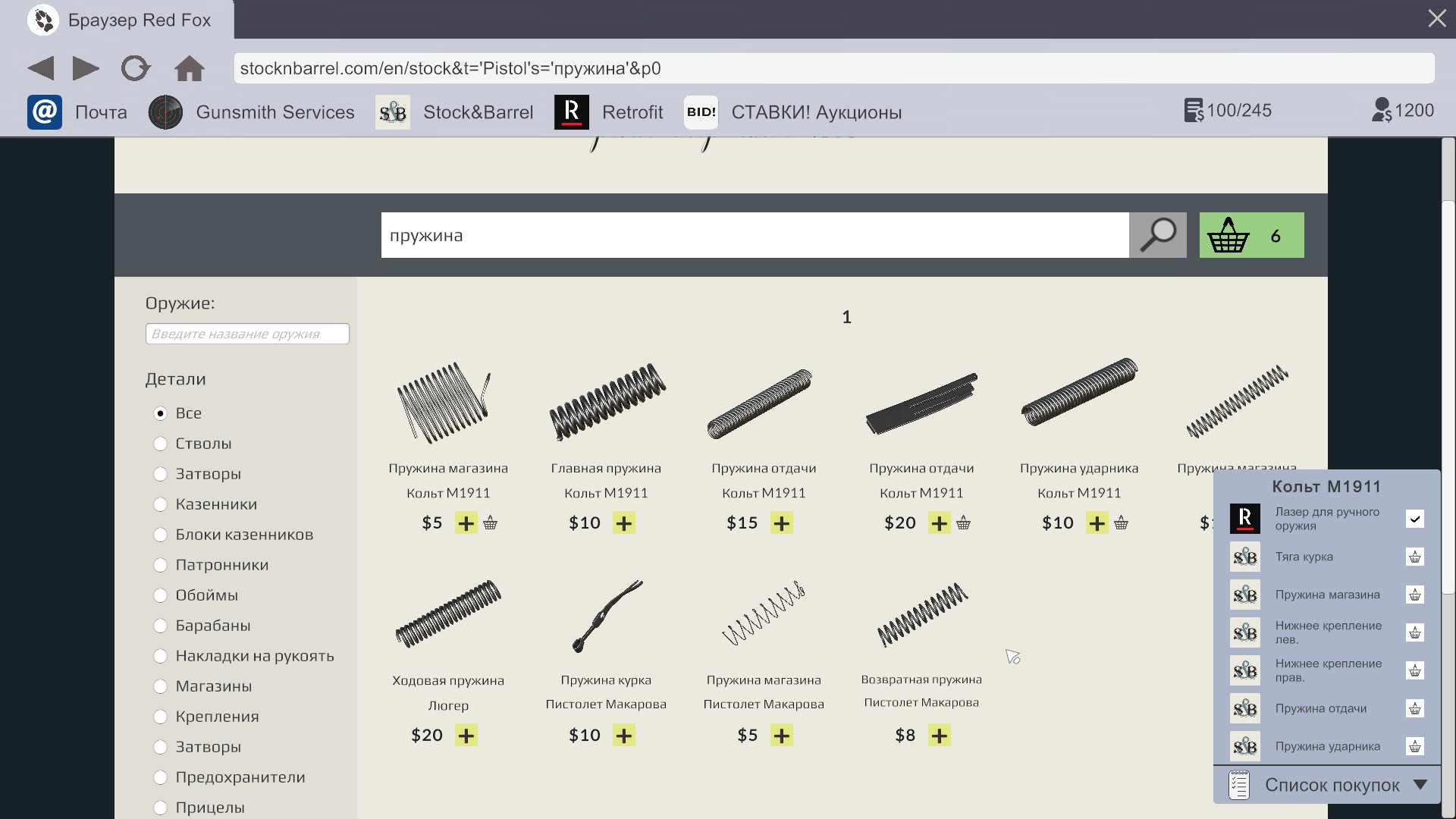Add $8 Возвратная пружина Макарова with plus
The height and width of the screenshot is (819, 1456).
click(x=940, y=736)
